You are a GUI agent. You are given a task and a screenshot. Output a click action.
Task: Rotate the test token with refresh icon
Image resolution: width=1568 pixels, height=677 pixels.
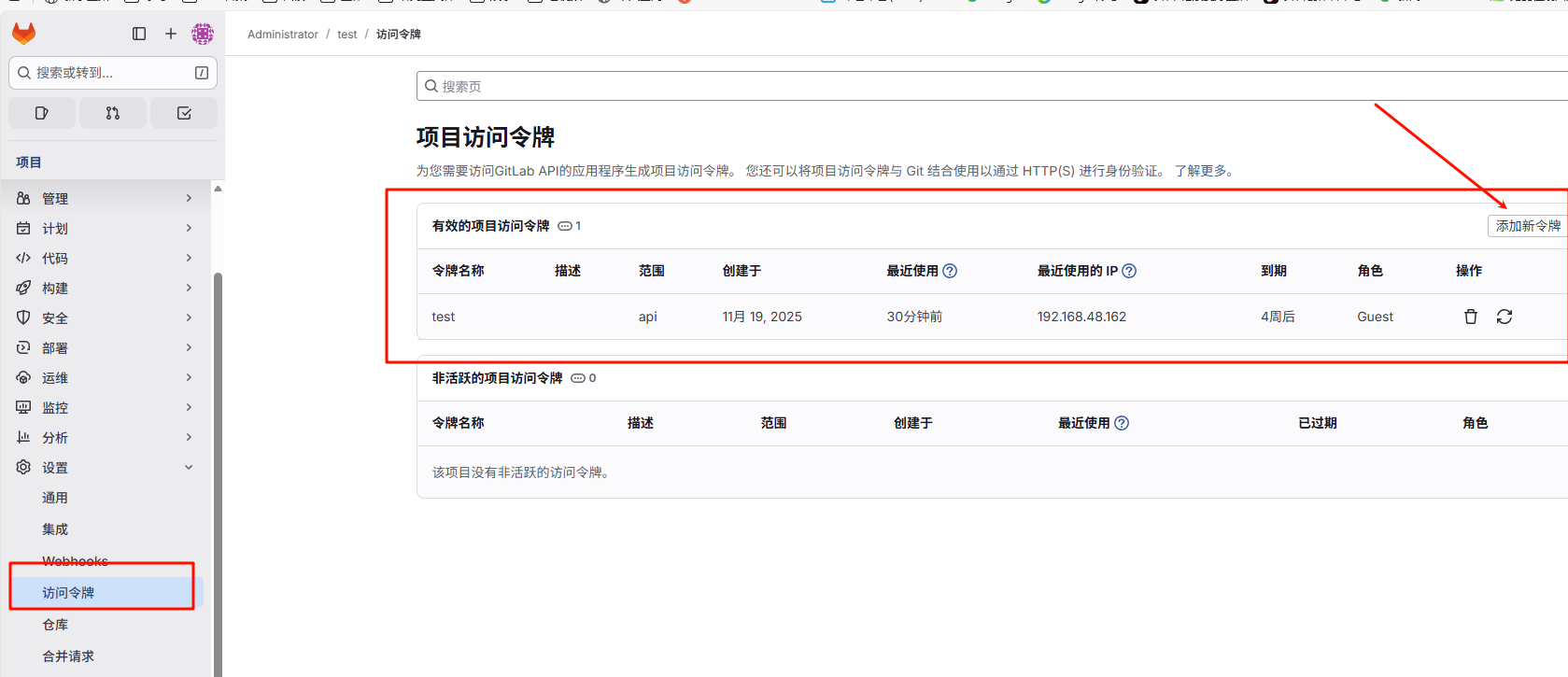pos(1504,317)
